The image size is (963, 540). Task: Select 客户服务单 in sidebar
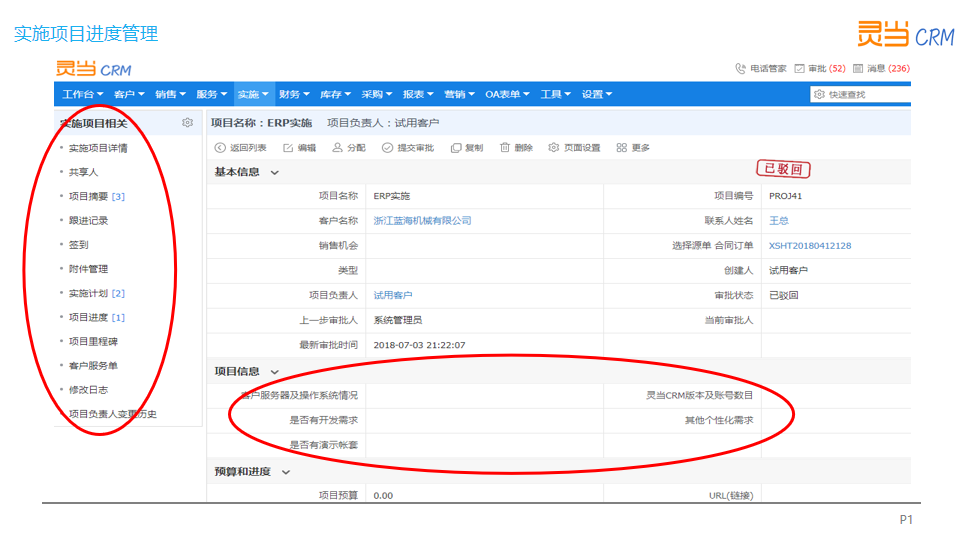click(x=93, y=366)
